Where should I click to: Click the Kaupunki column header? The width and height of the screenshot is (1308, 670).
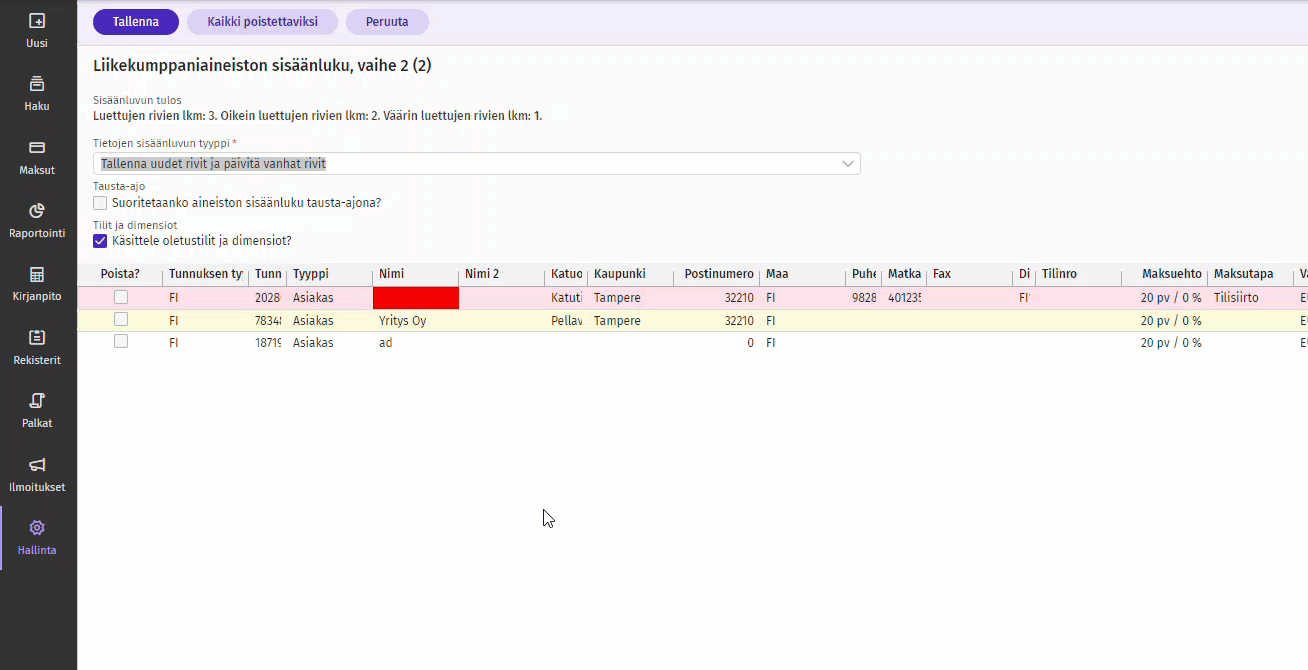coord(620,274)
